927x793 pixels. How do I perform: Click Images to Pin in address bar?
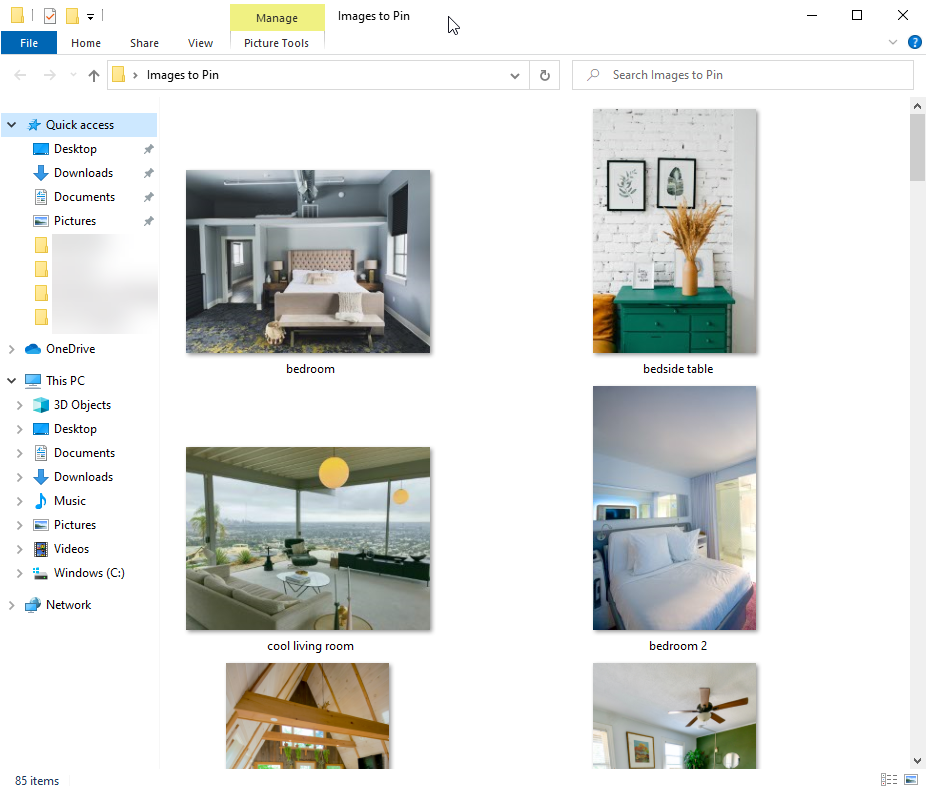(183, 75)
